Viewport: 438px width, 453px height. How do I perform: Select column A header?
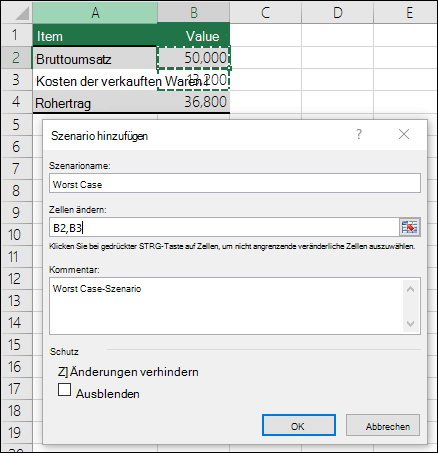coord(95,13)
